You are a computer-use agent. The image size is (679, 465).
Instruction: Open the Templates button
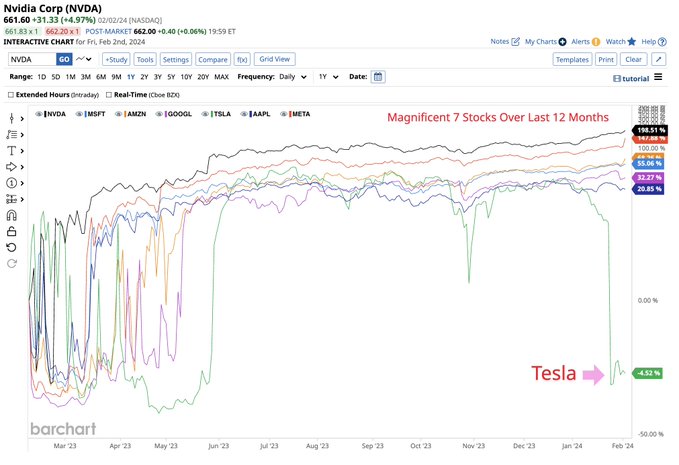pos(571,59)
